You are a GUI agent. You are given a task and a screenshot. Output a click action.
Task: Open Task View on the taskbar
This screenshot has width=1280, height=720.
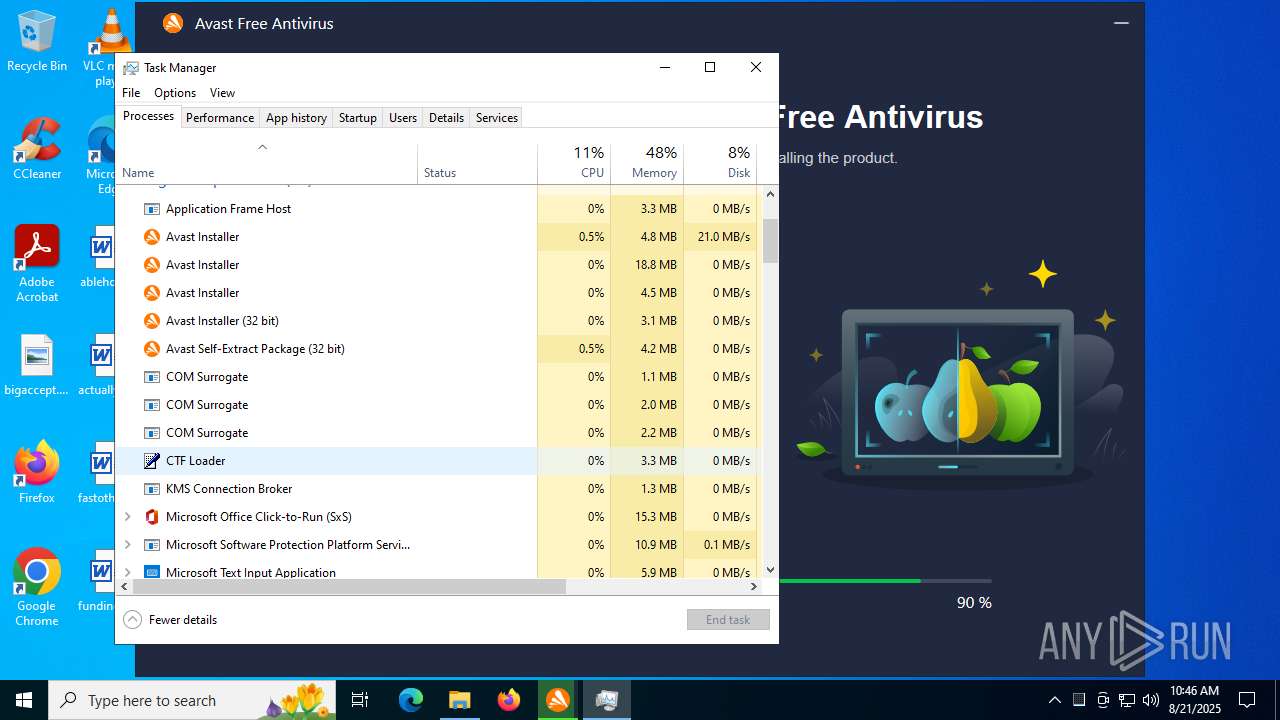(x=360, y=700)
